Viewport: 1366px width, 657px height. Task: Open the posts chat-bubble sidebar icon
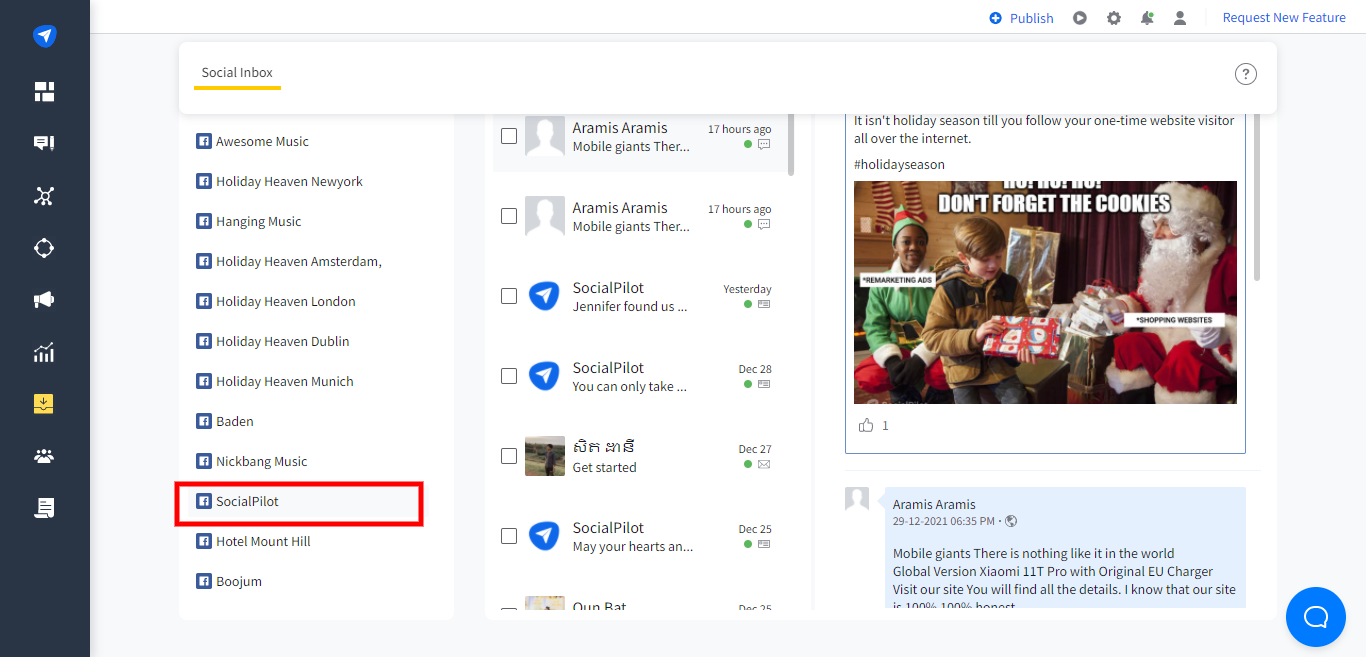click(x=44, y=144)
